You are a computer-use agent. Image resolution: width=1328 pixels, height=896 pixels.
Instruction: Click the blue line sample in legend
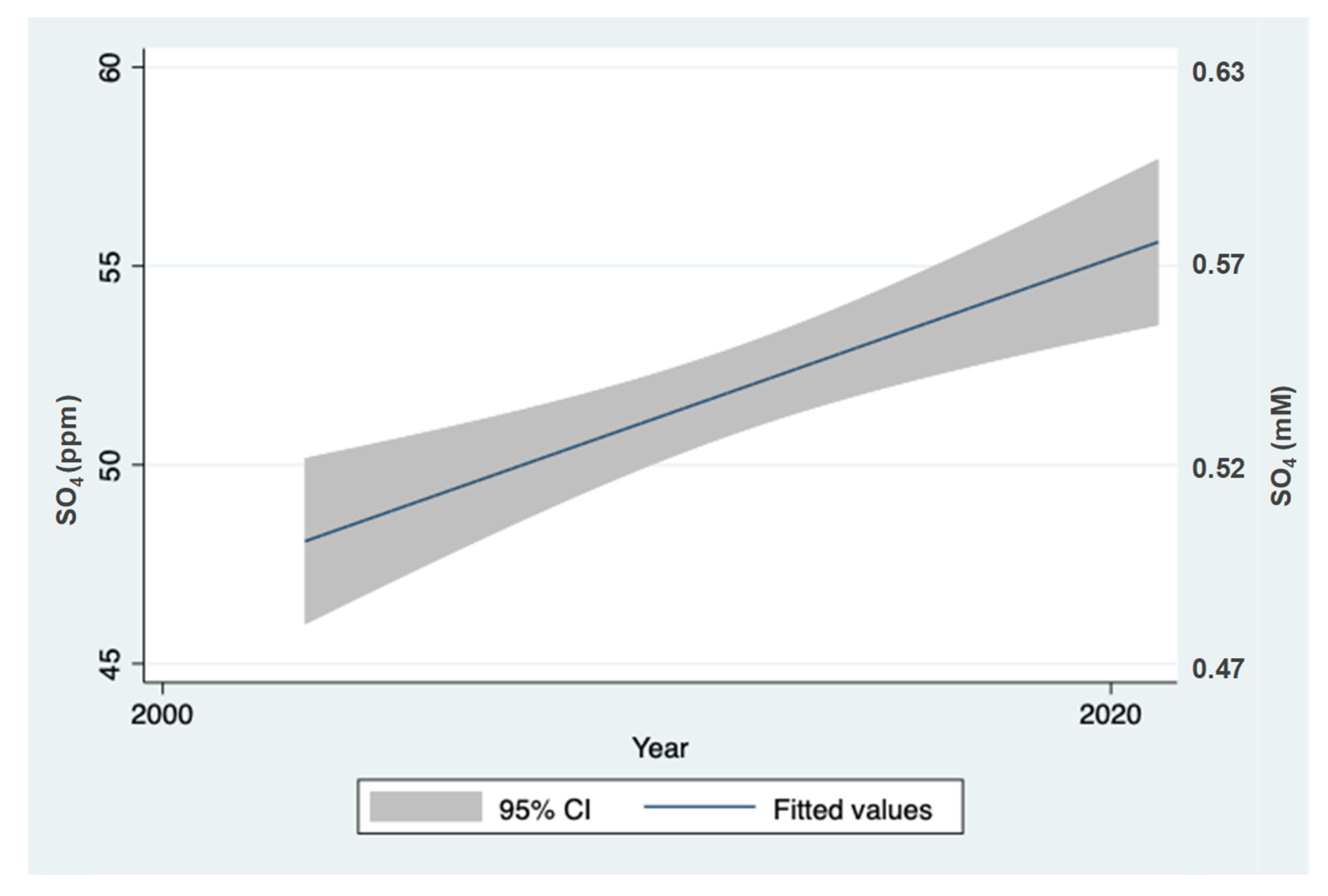tap(700, 807)
